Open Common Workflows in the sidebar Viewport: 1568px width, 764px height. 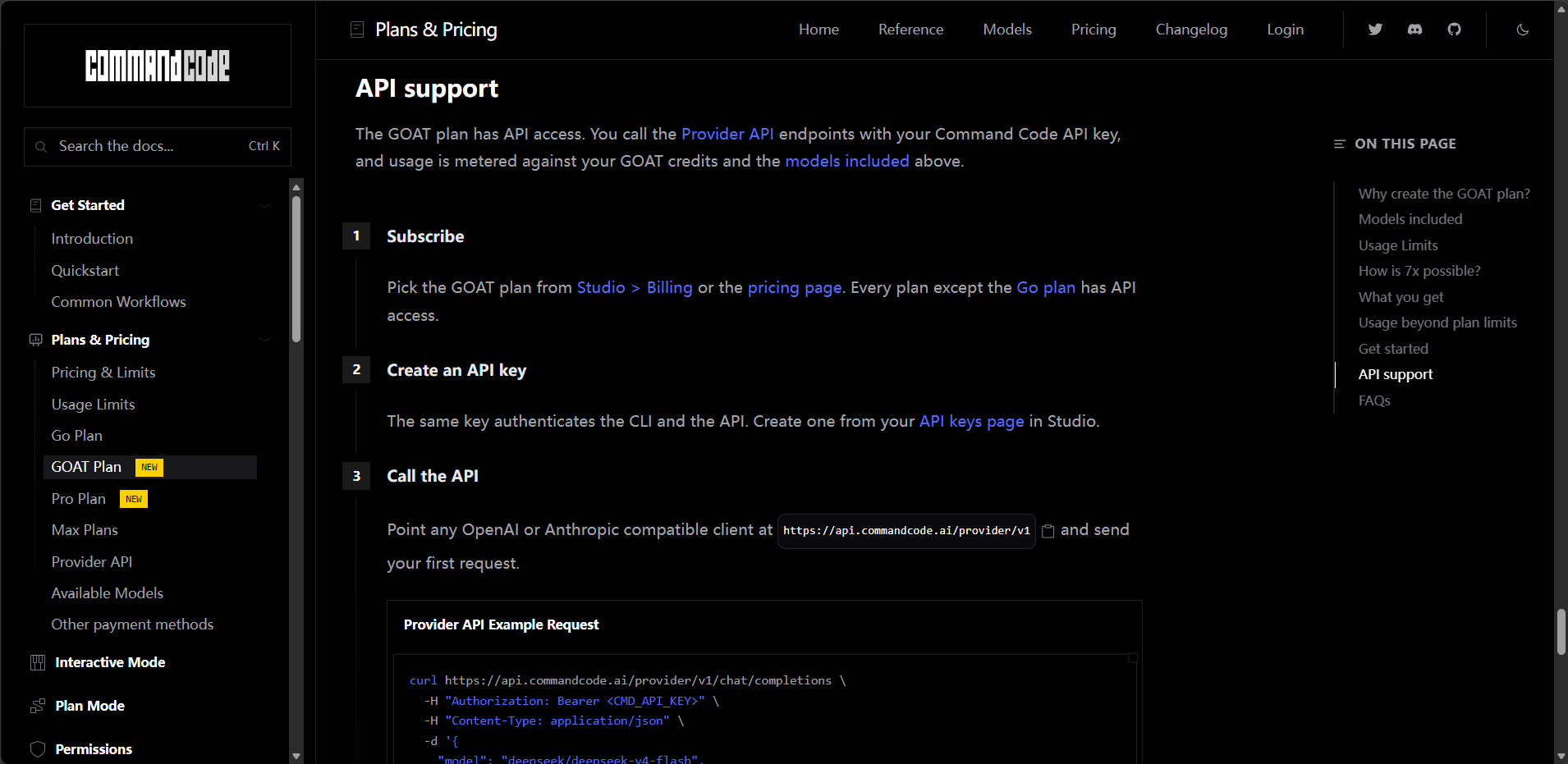pos(119,302)
